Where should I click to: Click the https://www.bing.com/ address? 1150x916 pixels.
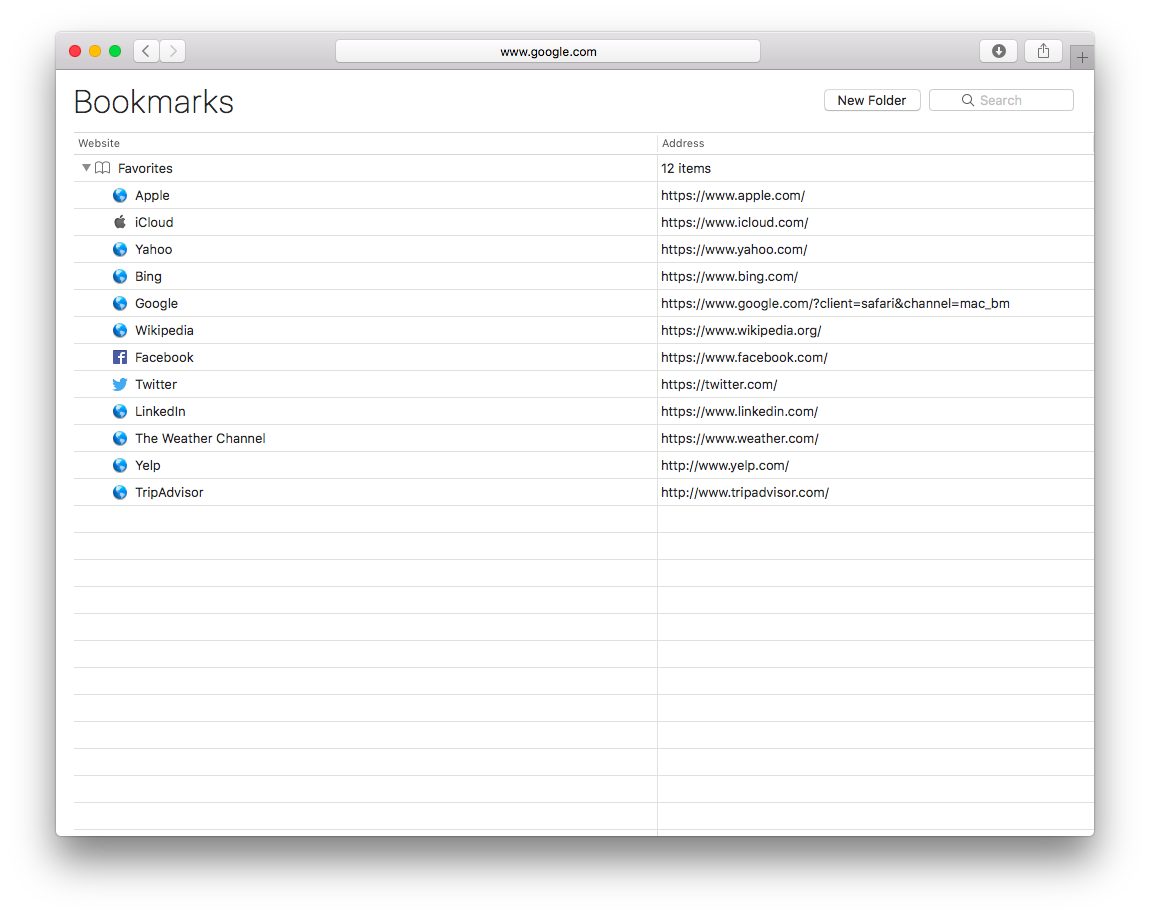tap(729, 276)
